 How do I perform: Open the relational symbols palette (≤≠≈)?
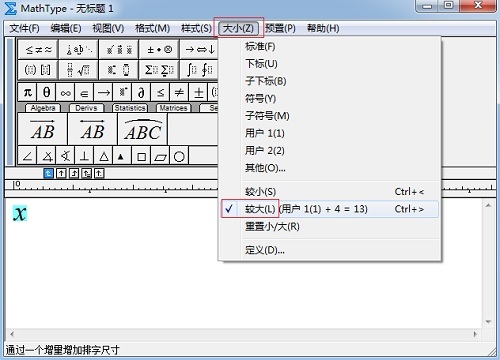38,50
